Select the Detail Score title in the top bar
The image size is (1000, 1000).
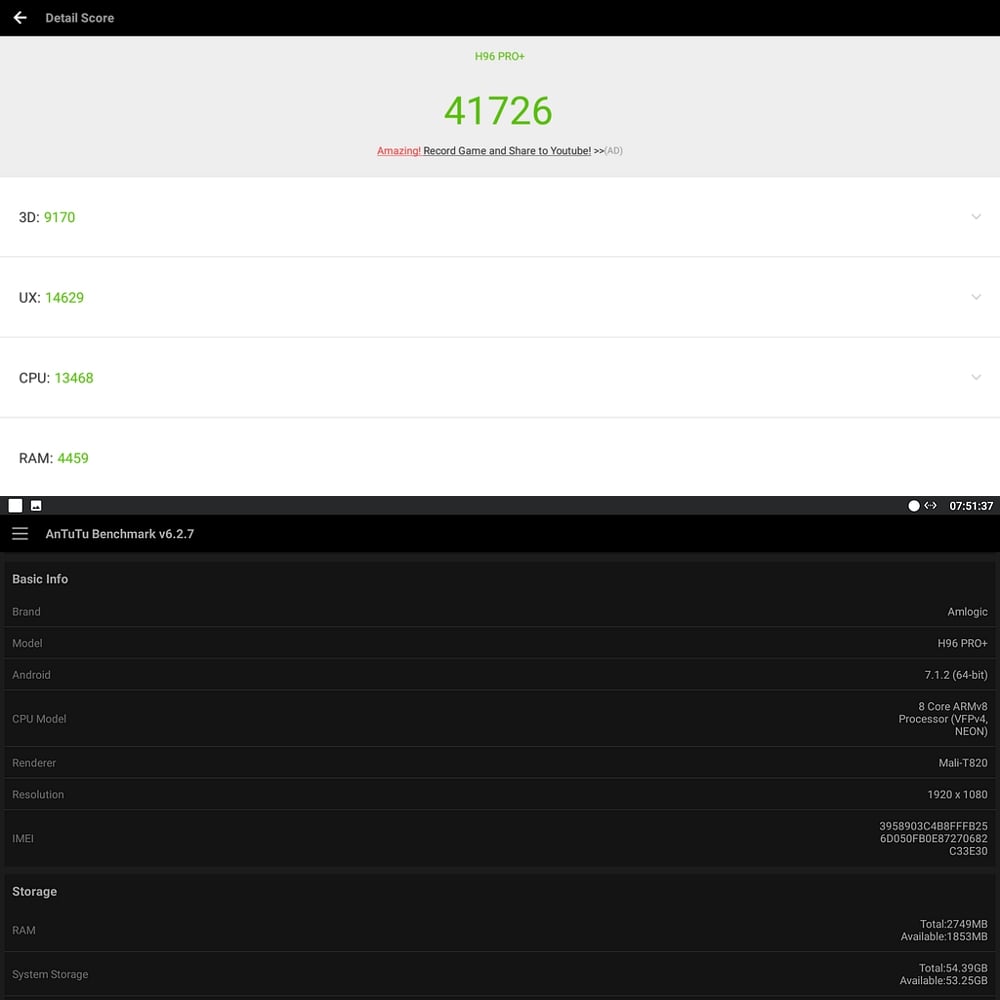click(79, 17)
